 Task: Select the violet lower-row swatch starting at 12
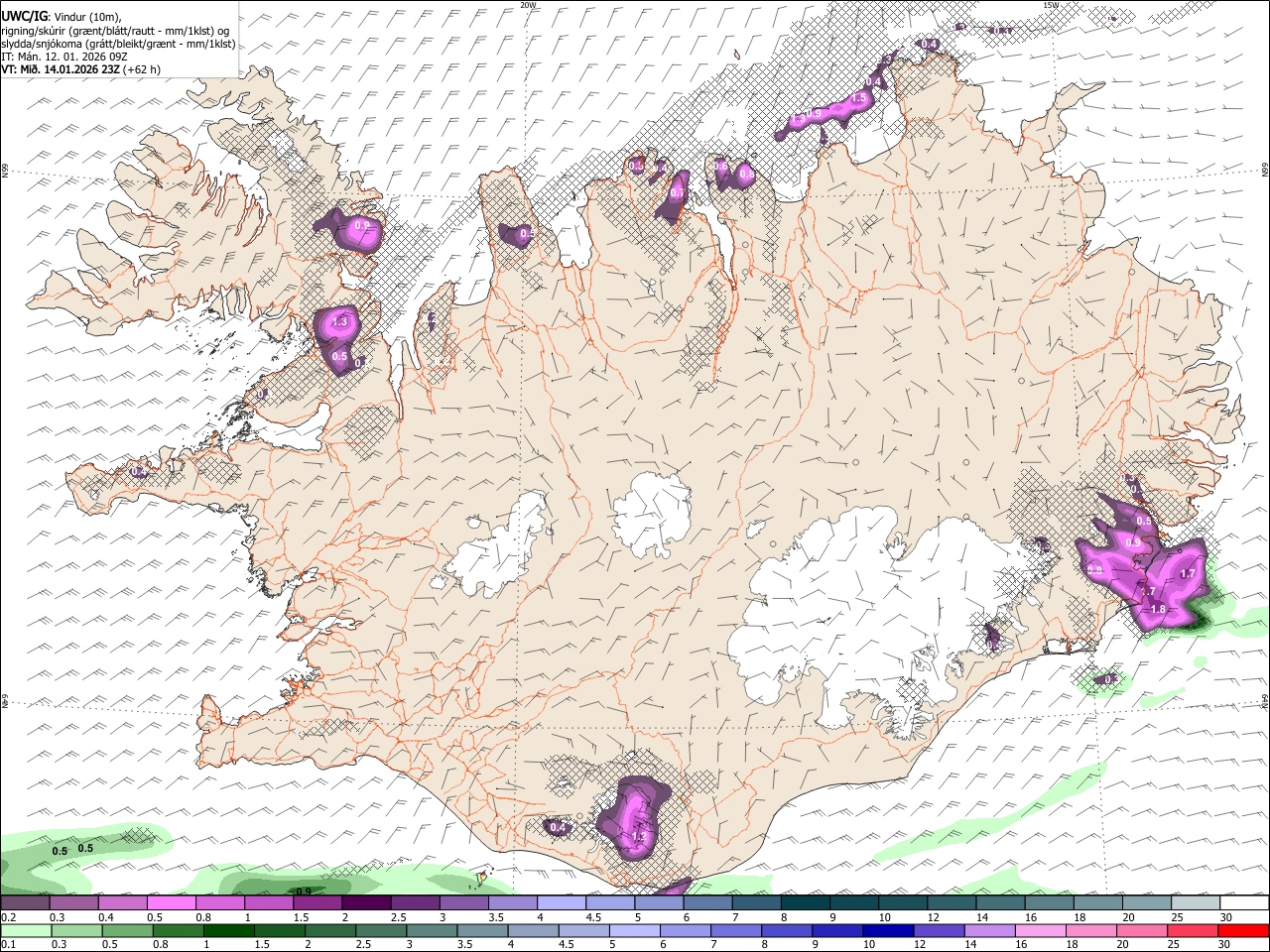click(940, 931)
